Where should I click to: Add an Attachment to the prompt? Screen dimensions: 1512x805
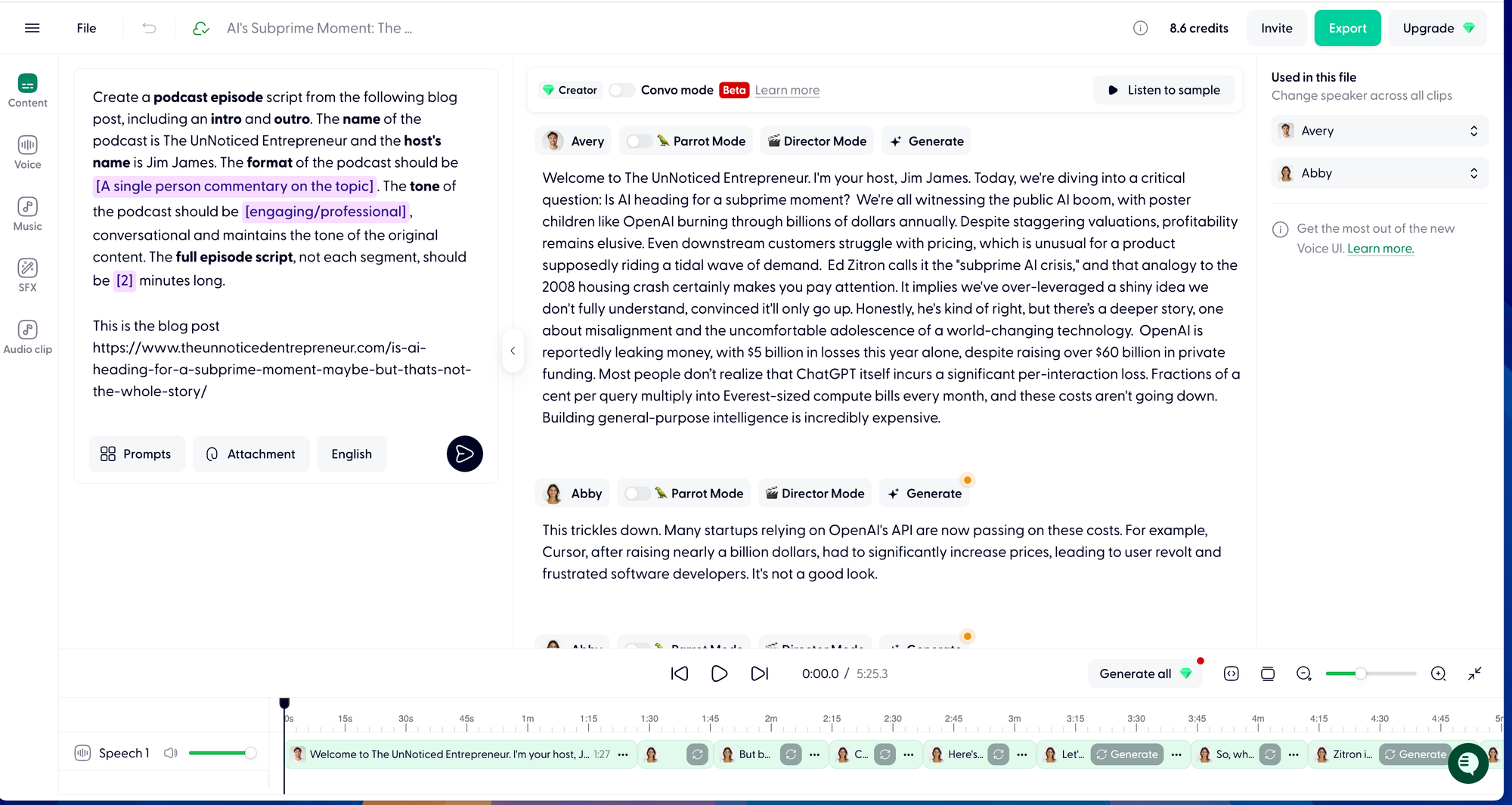click(251, 454)
